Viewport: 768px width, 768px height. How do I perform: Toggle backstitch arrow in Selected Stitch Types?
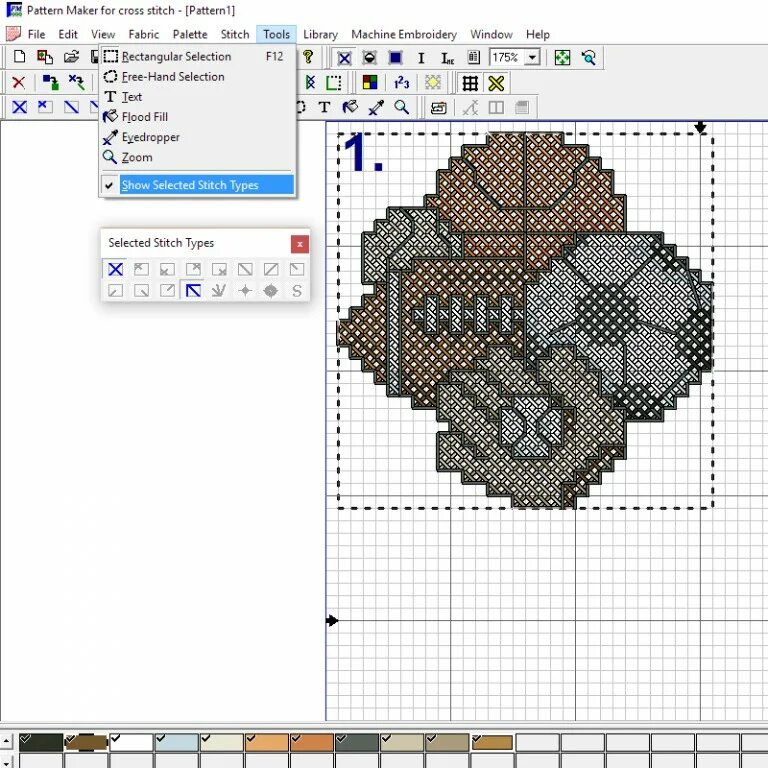coord(193,290)
